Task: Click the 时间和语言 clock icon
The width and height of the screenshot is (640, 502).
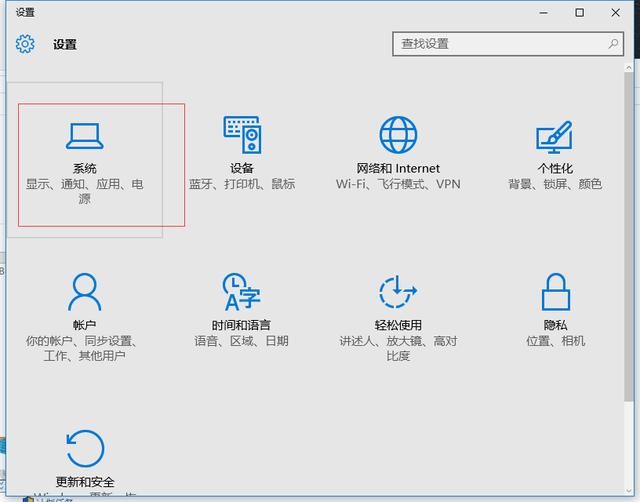Action: coord(241,292)
